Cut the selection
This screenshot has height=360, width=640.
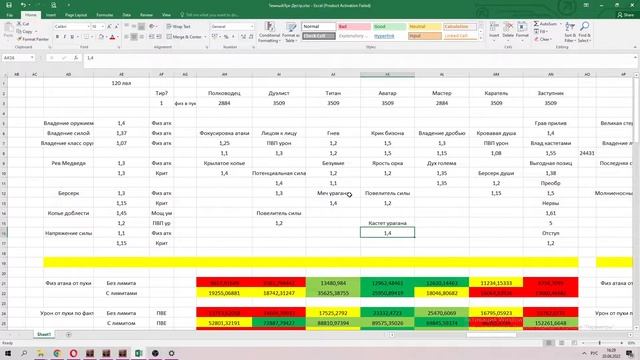tap(23, 24)
